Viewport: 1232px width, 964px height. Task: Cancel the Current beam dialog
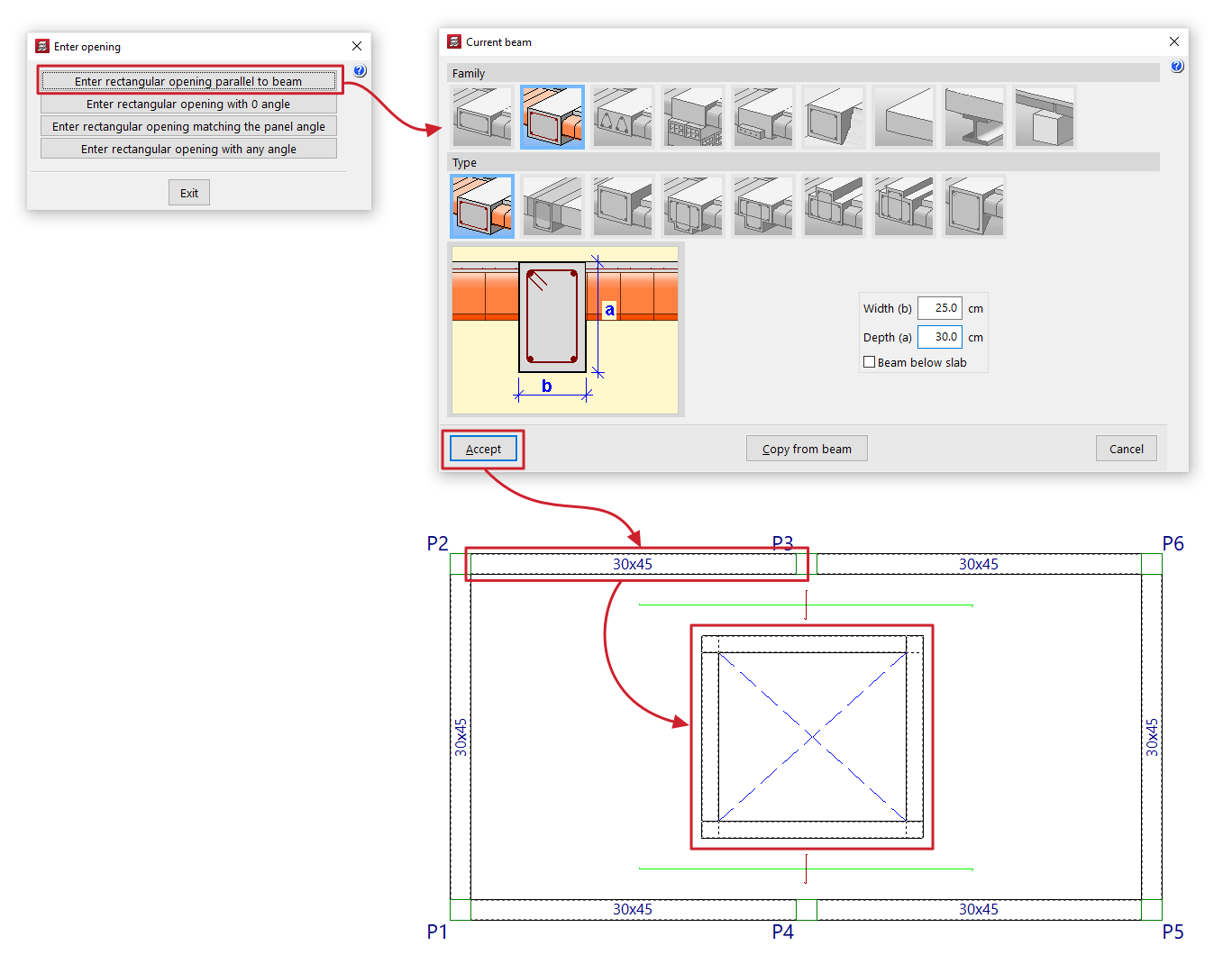[x=1127, y=449]
